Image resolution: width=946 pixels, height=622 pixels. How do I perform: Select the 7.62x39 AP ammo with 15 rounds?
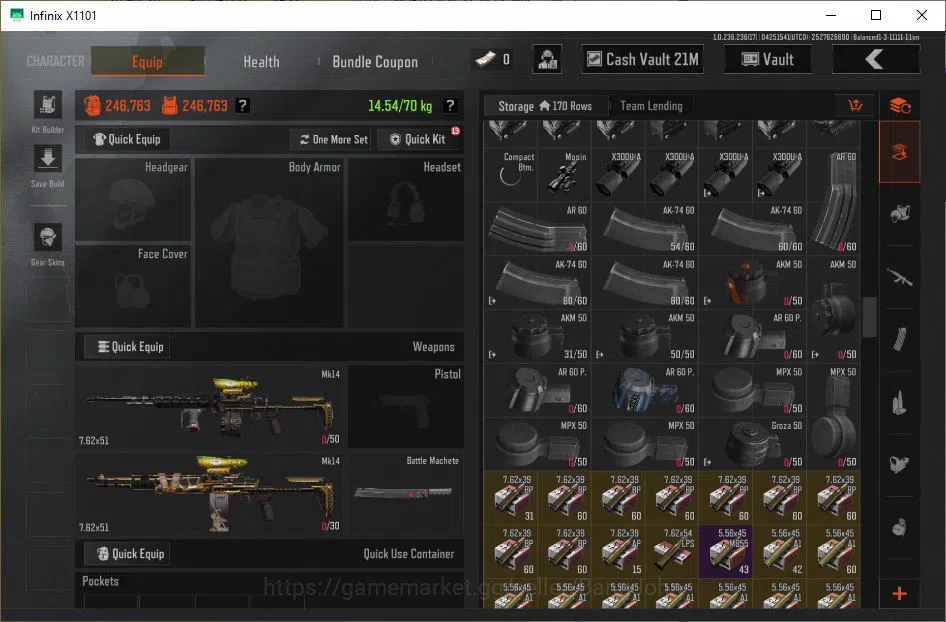pos(618,551)
